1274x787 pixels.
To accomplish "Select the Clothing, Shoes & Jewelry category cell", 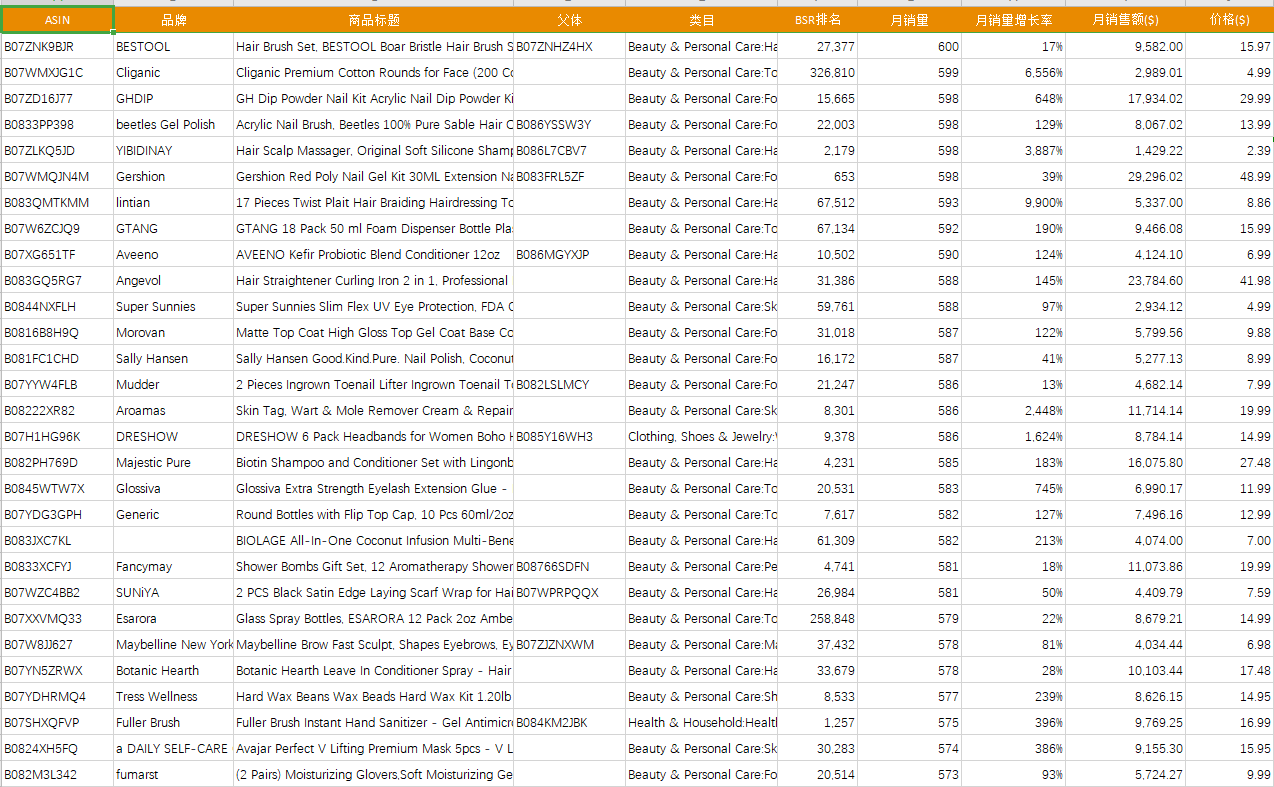I will (x=702, y=437).
